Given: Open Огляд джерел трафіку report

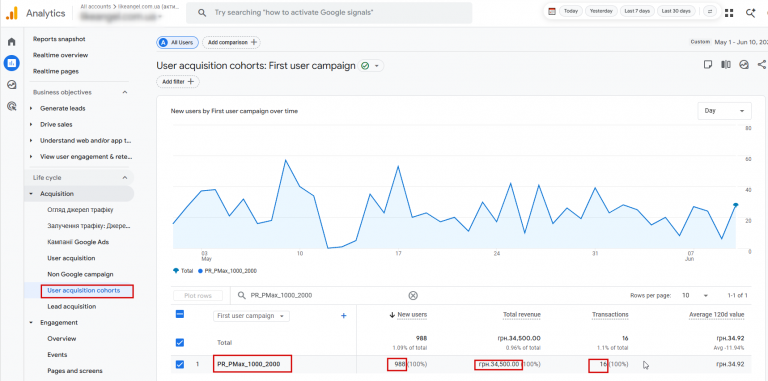Looking at the screenshot, I should pos(80,210).
